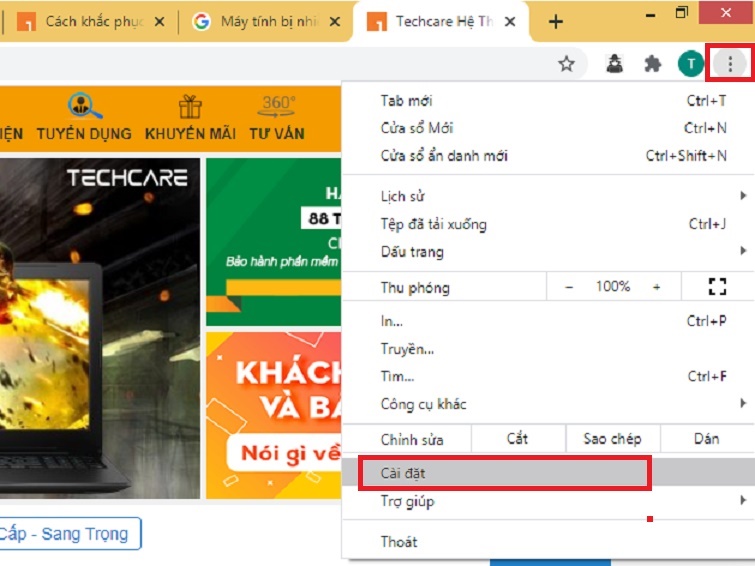Click the KHUYẾN MÃI gift icon
Viewport: 755px width, 566px height.
point(189,107)
